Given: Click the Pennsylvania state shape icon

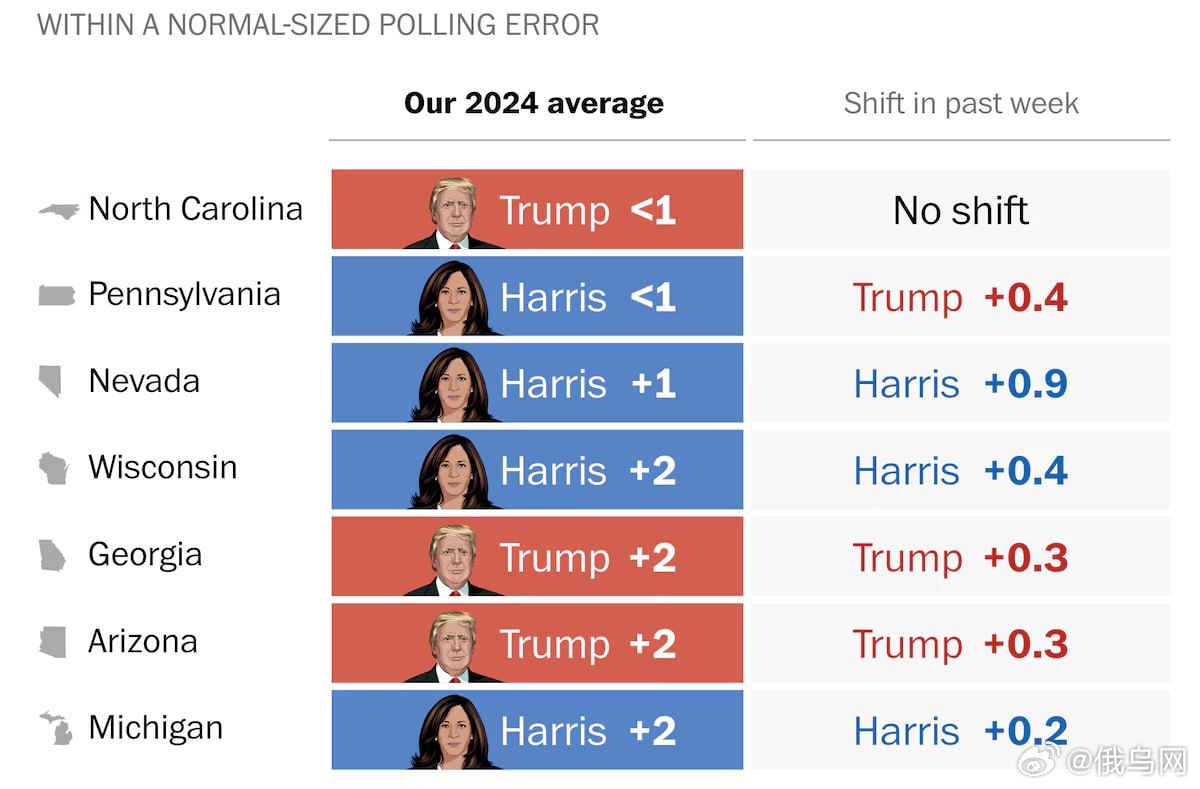Looking at the screenshot, I should tap(56, 296).
